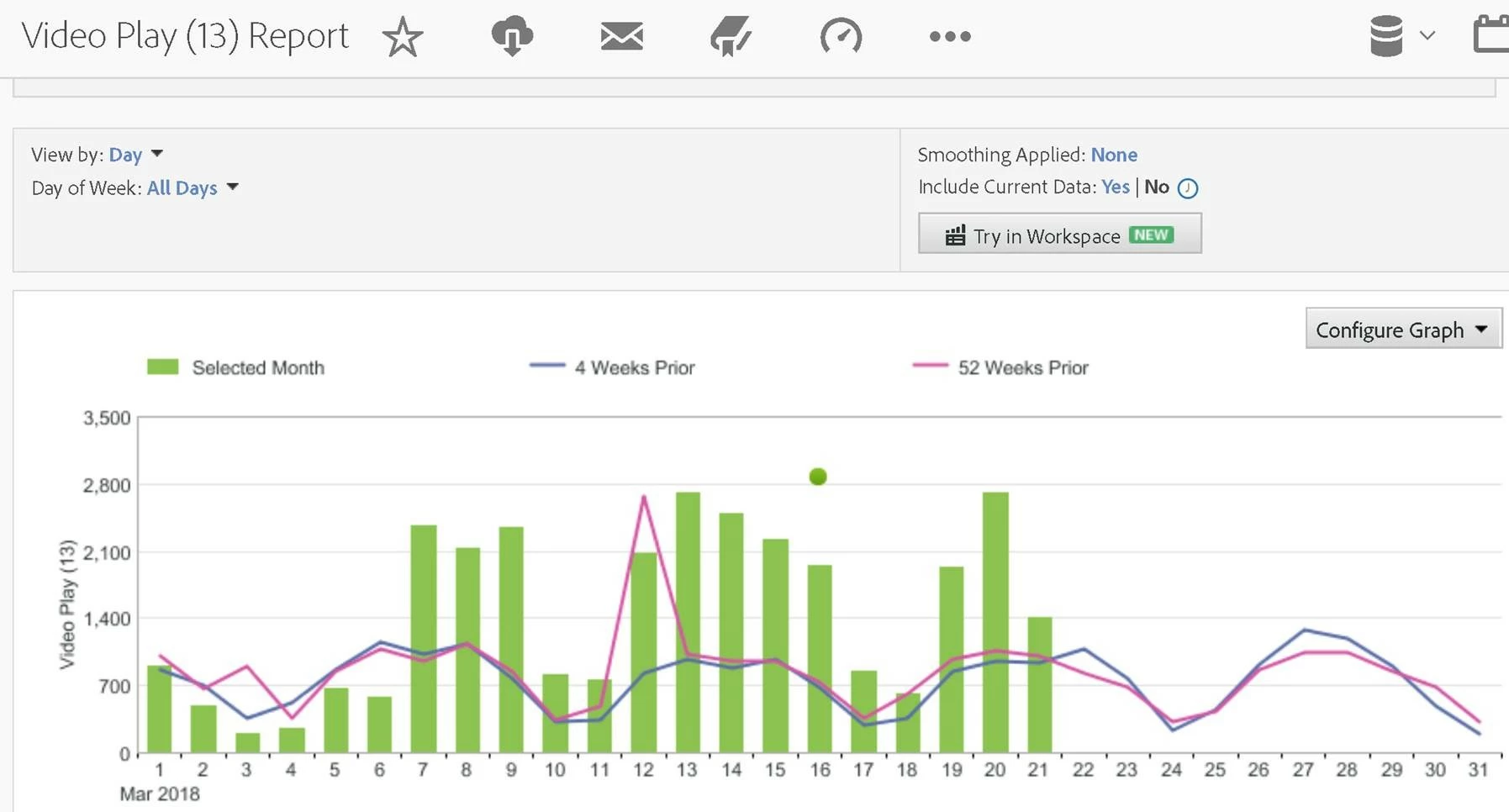Click the green bar for March 21
The width and height of the screenshot is (1509, 812).
point(1040,685)
